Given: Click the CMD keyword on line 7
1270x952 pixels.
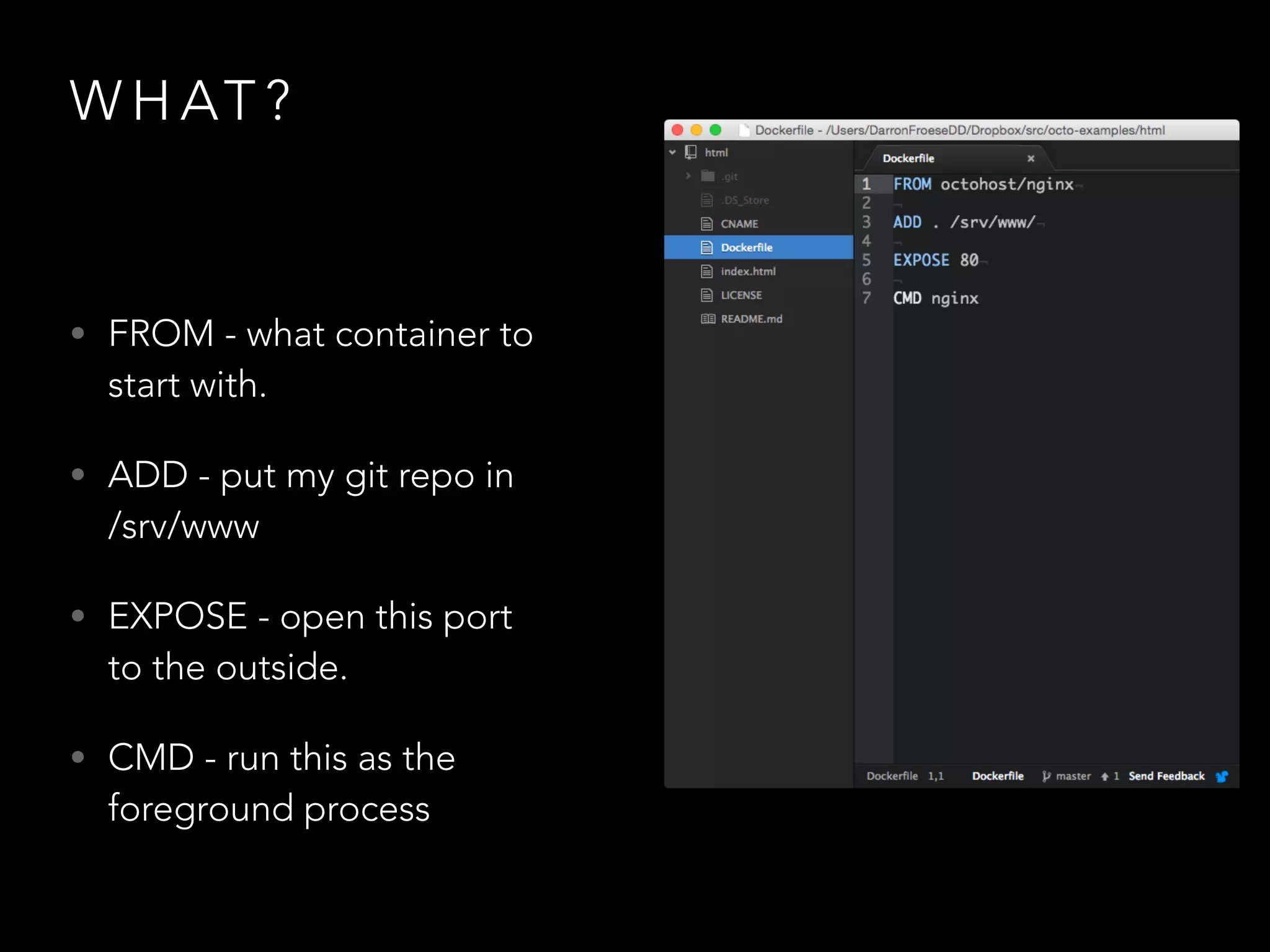Looking at the screenshot, I should [x=907, y=298].
